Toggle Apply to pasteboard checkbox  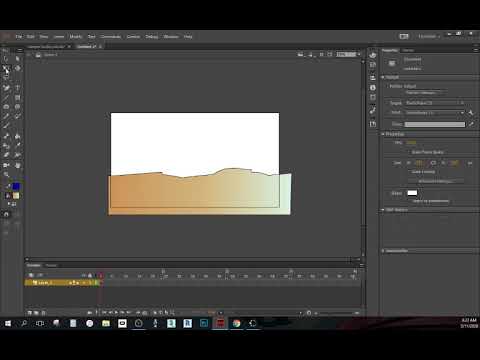click(x=409, y=201)
